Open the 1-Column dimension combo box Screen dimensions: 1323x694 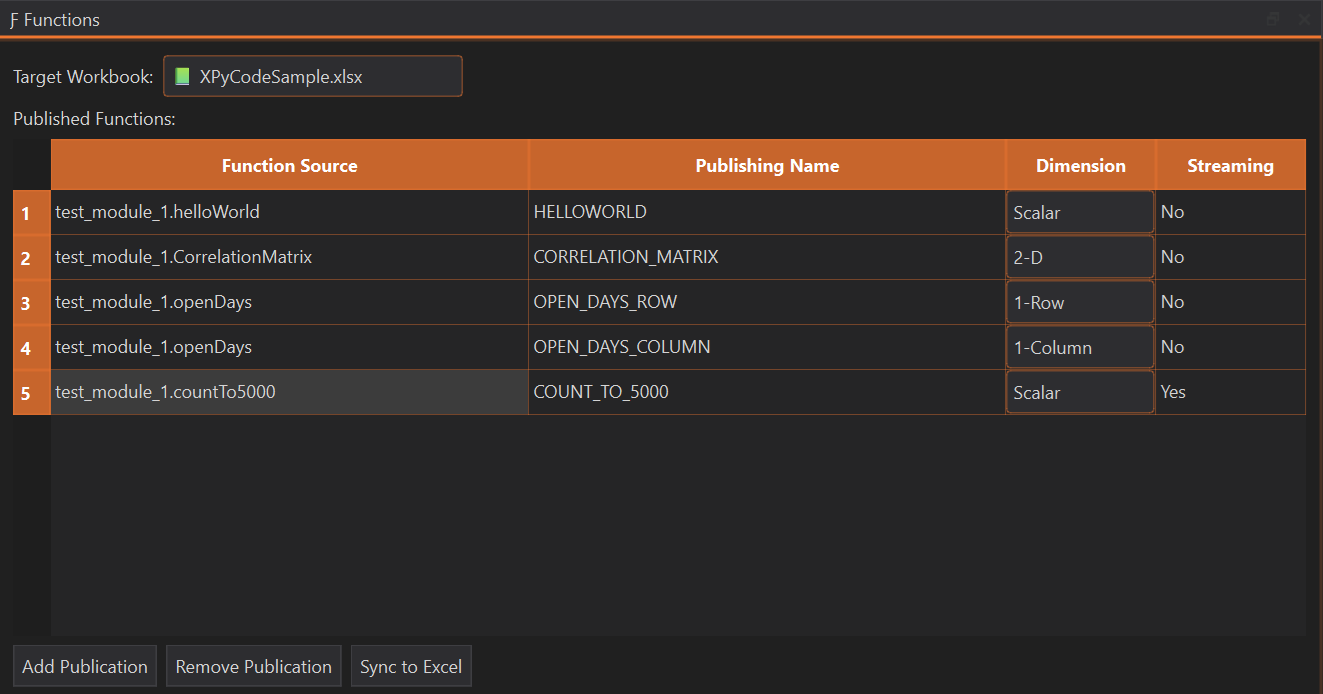tap(1079, 348)
